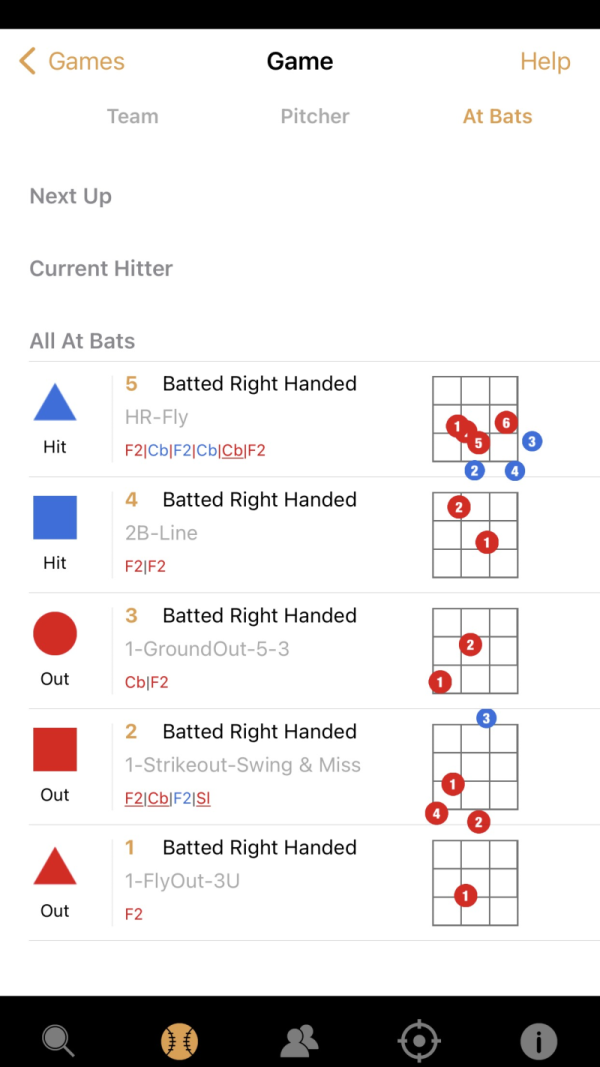Select the baseball tab bar icon

pos(180,1040)
